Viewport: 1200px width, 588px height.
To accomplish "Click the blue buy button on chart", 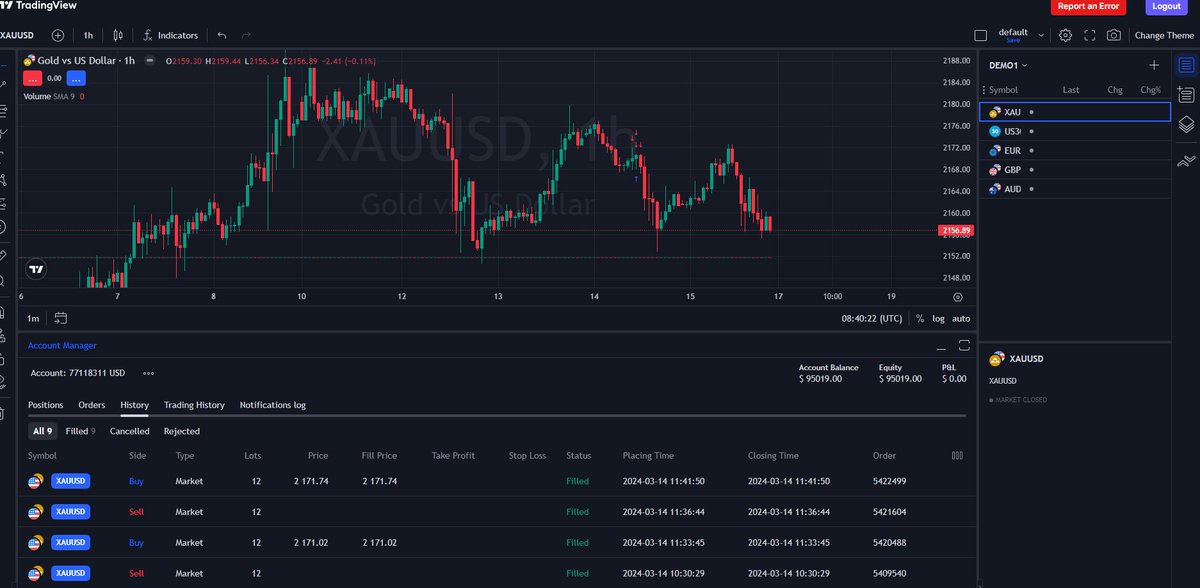I will coord(78,78).
